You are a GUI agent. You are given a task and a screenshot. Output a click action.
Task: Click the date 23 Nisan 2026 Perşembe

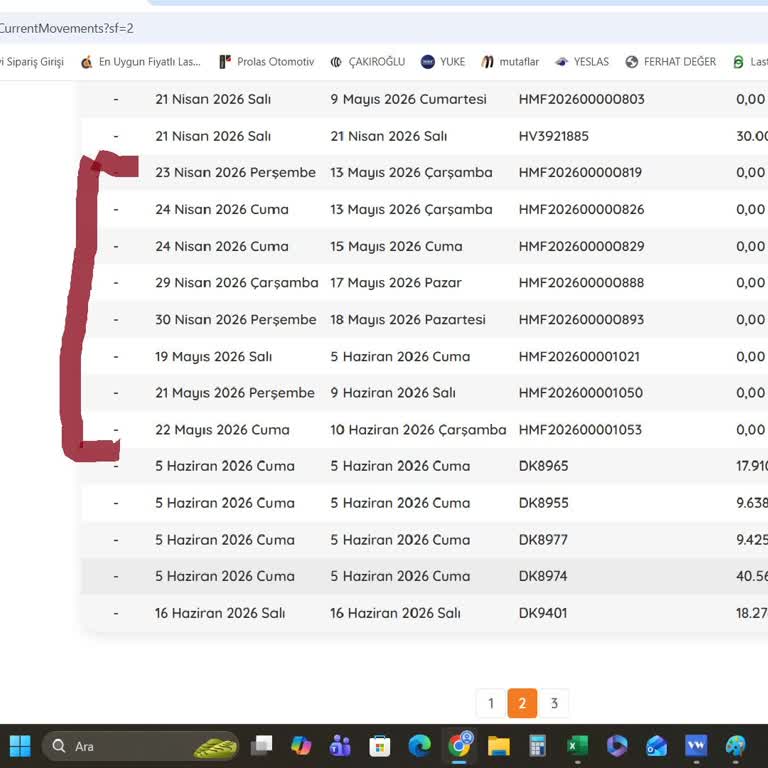[x=236, y=172]
